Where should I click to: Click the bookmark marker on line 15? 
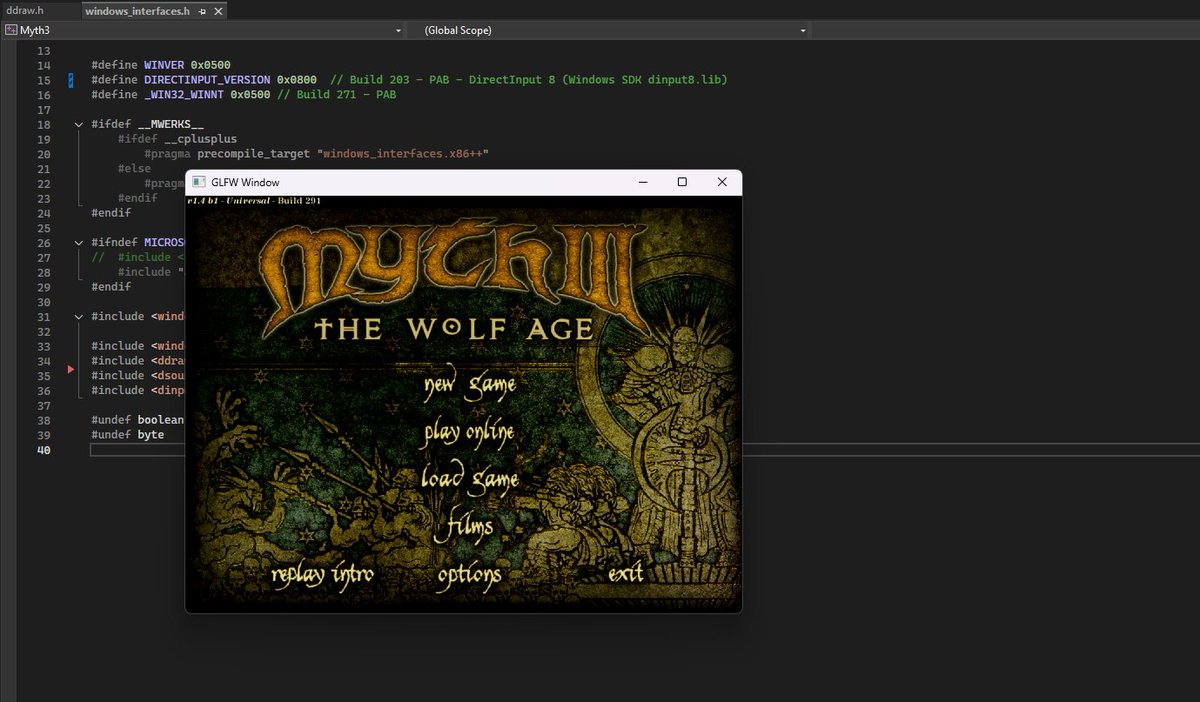pos(71,80)
